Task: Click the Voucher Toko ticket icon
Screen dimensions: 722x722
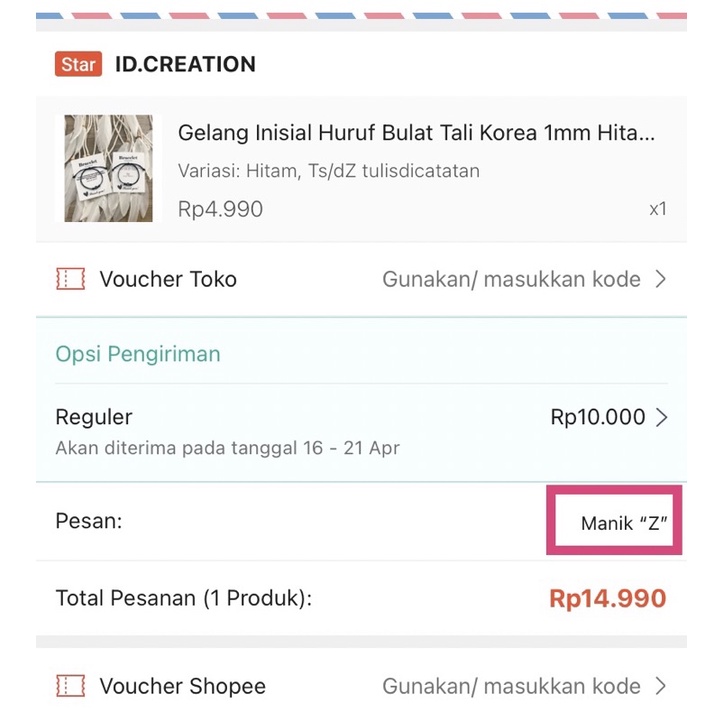Action: [70, 279]
